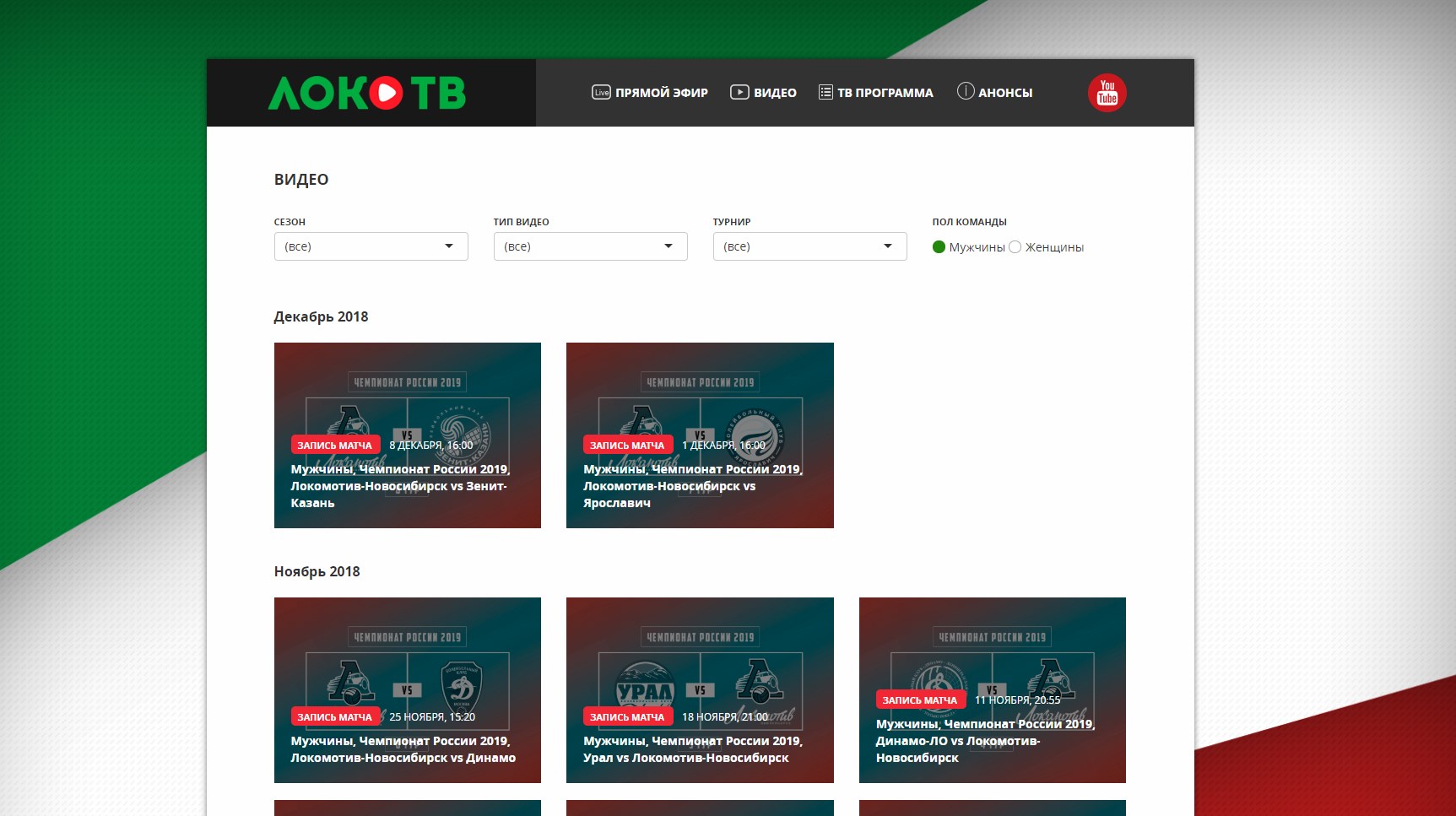Expand the Турнир dropdown
This screenshot has width=1456, height=816.
tap(810, 246)
